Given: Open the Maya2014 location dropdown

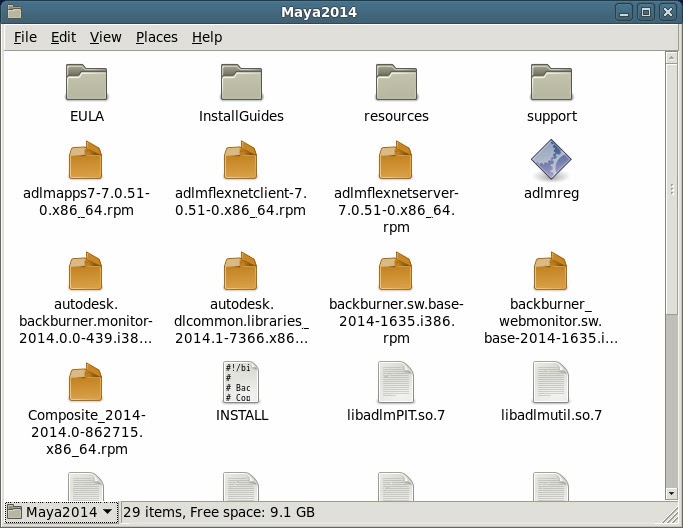Looking at the screenshot, I should 61,512.
